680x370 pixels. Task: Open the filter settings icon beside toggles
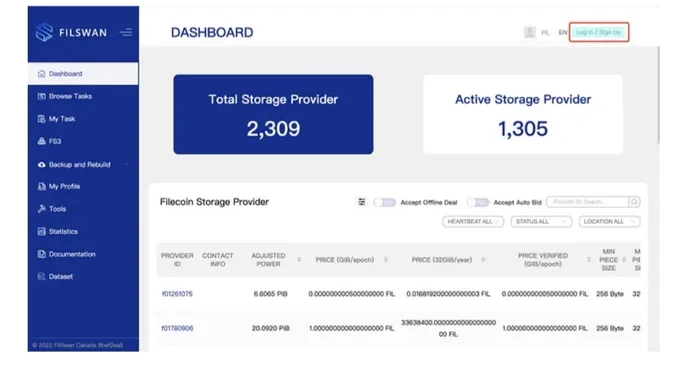[361, 202]
